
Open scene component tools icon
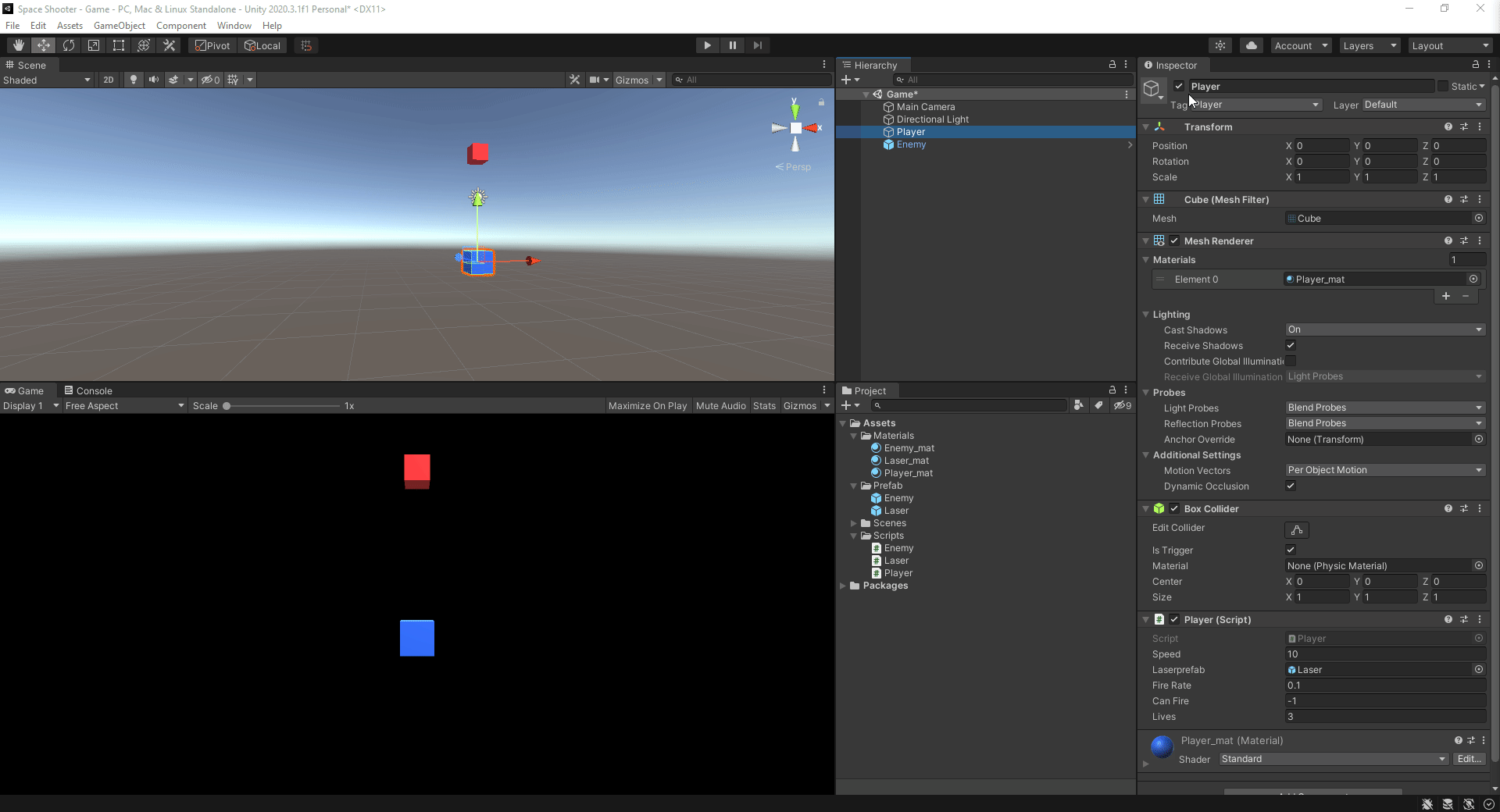(575, 80)
